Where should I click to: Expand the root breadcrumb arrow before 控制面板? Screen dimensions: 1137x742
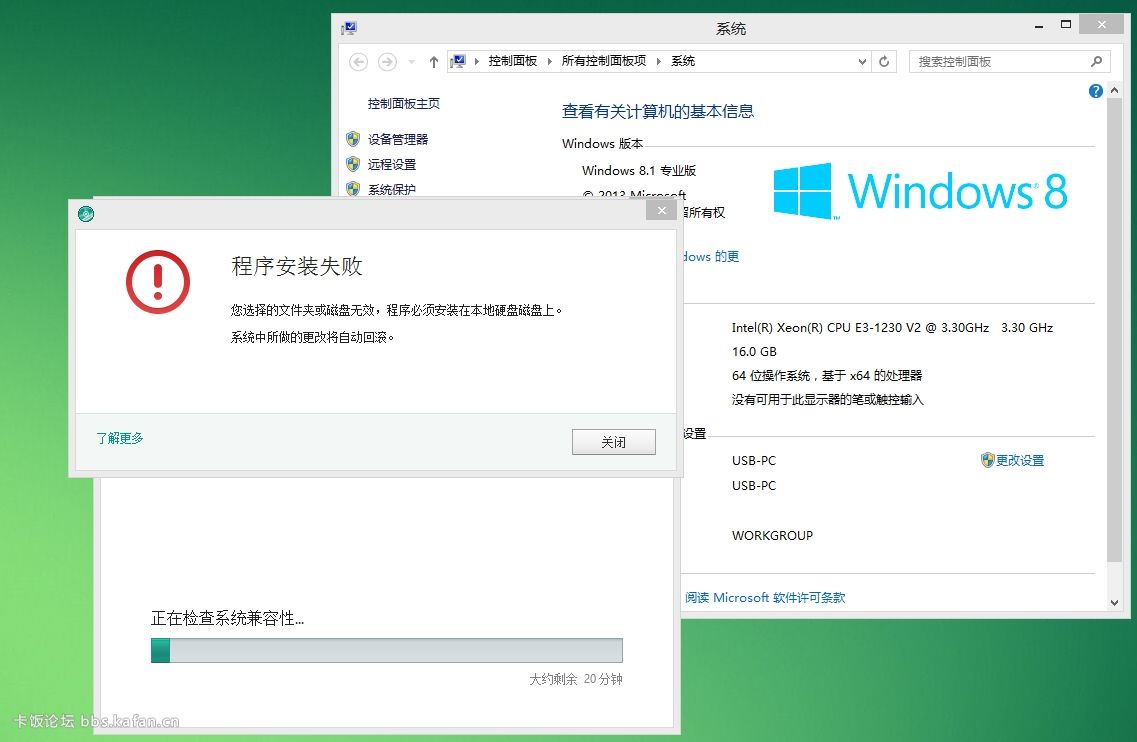tap(476, 61)
